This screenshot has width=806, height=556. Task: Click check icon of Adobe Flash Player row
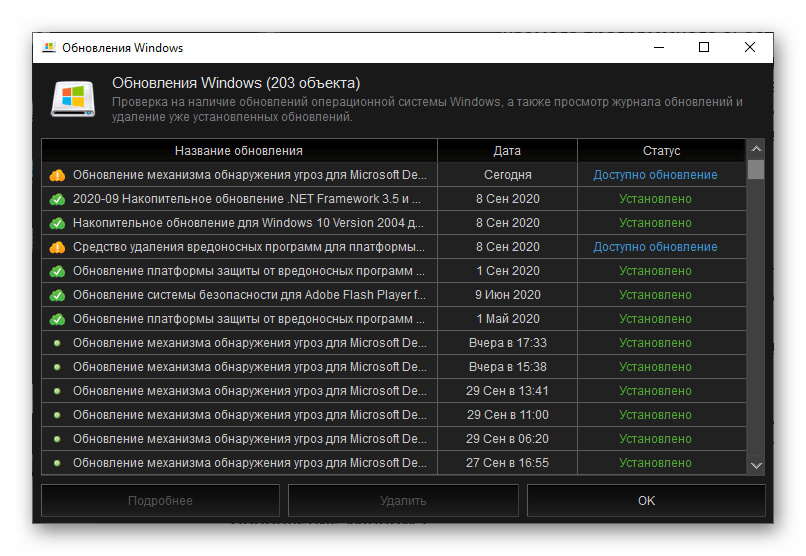pos(57,295)
